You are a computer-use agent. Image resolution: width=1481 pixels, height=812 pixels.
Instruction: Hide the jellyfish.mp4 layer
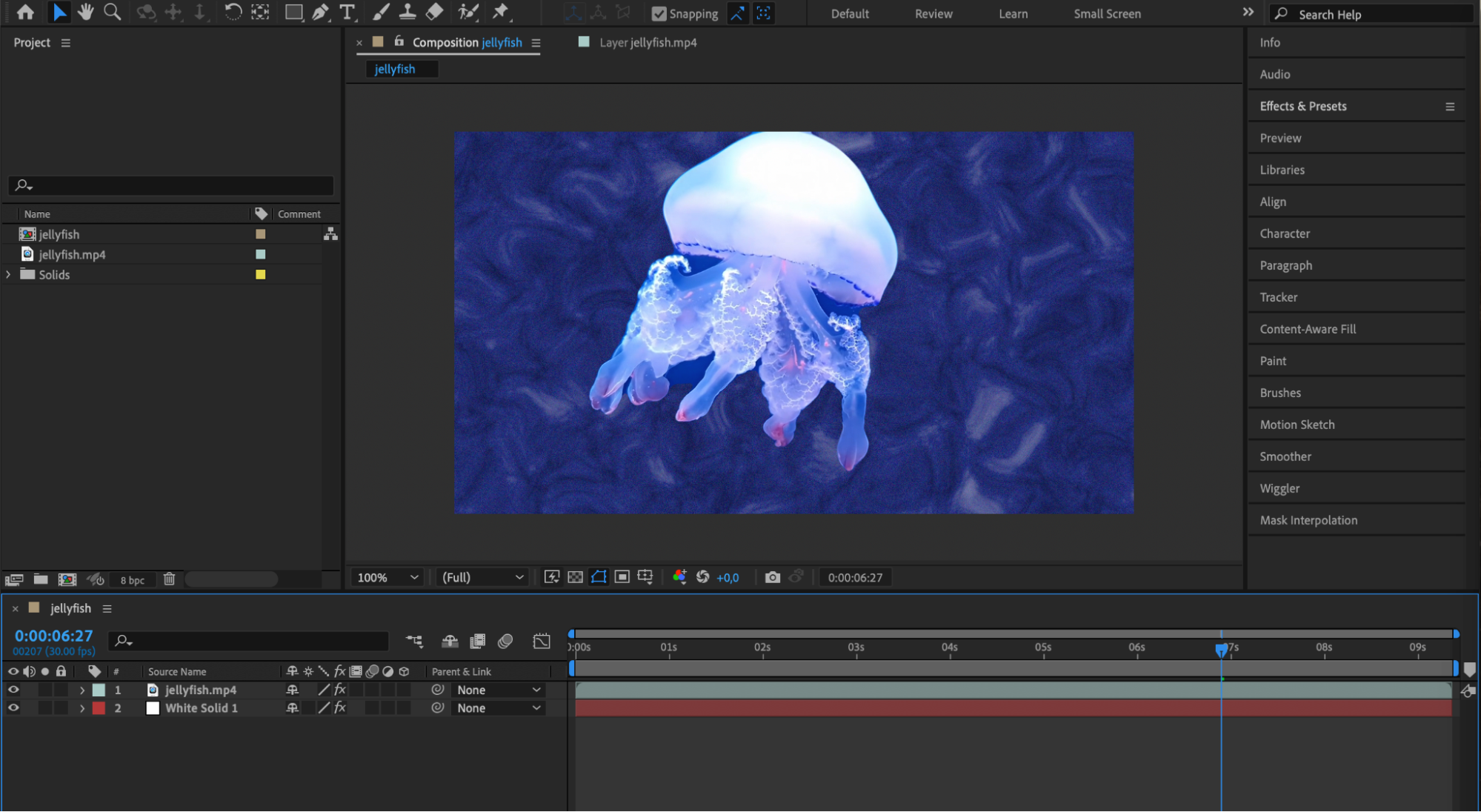pos(13,690)
